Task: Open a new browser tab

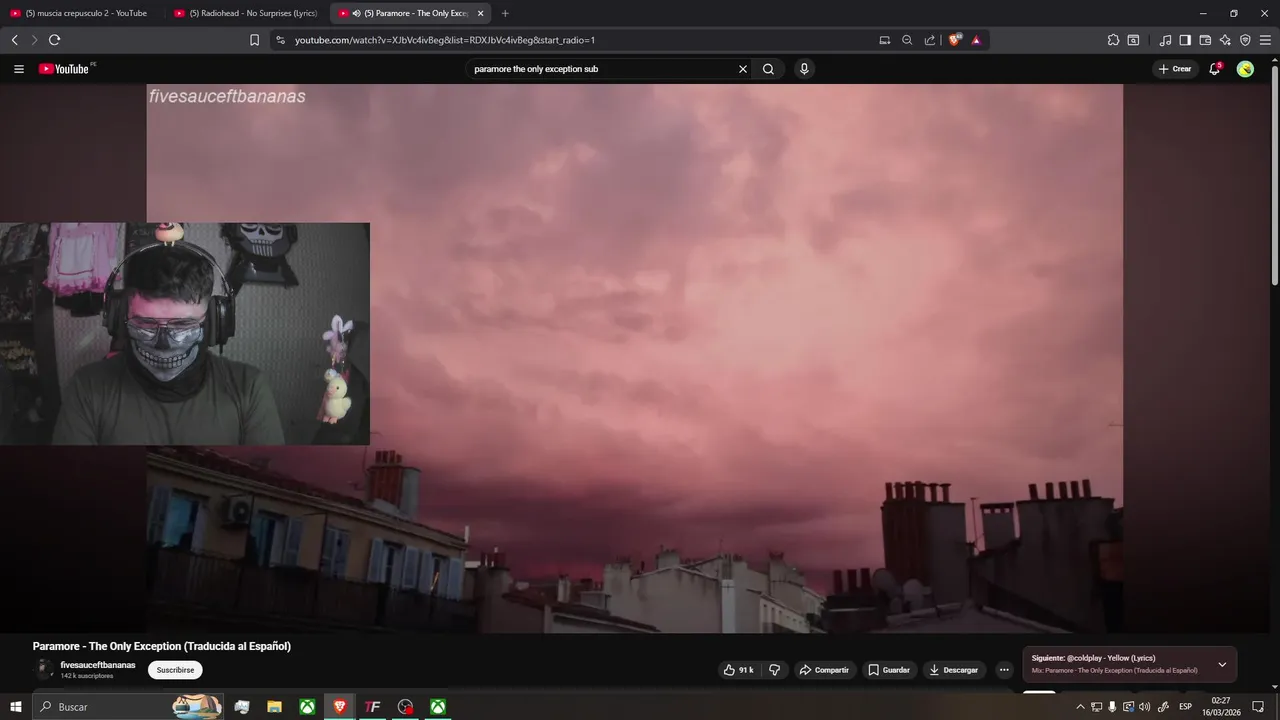Action: click(x=505, y=13)
